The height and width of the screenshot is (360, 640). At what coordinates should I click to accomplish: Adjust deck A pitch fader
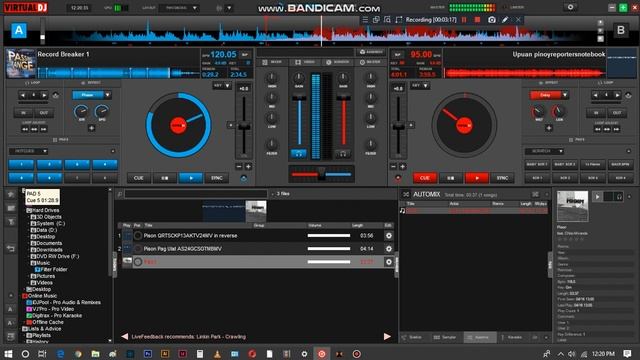coord(244,127)
